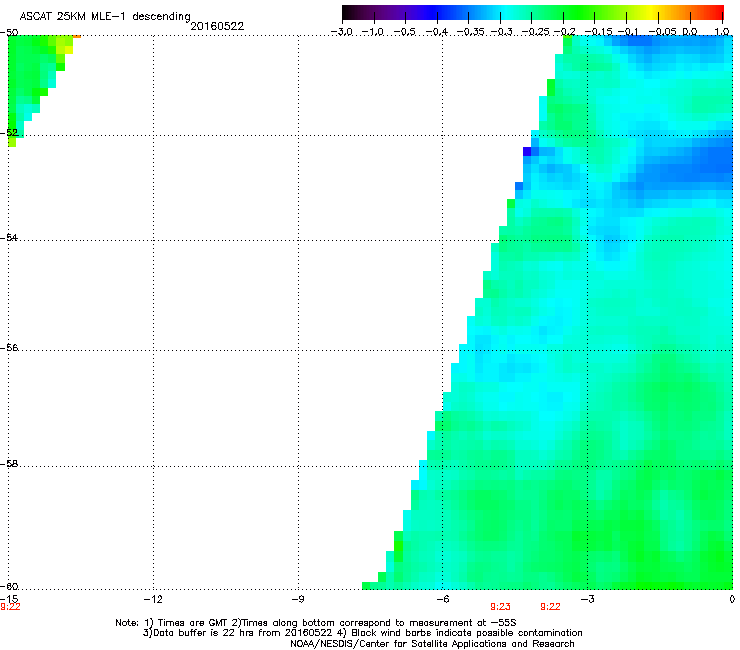Click the "-0.1" color scale label

(628, 32)
